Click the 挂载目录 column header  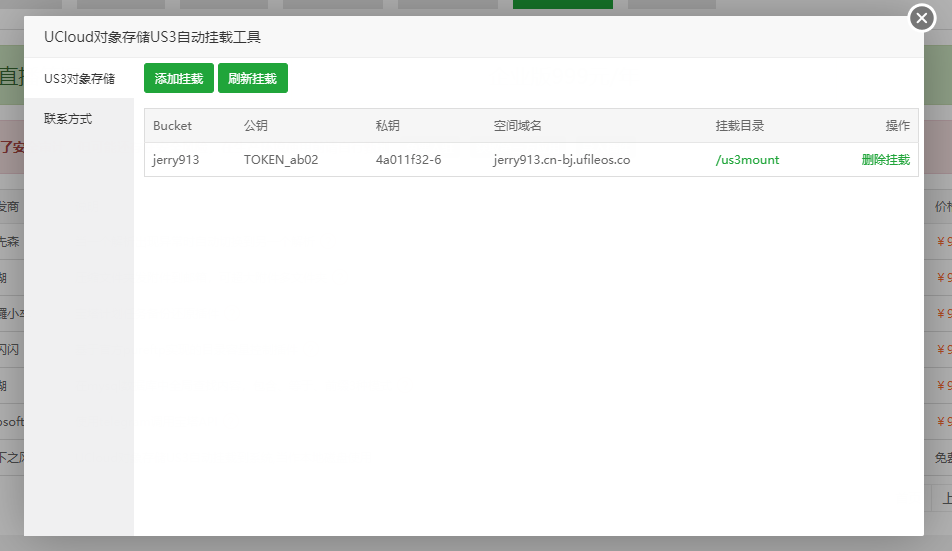(x=740, y=126)
